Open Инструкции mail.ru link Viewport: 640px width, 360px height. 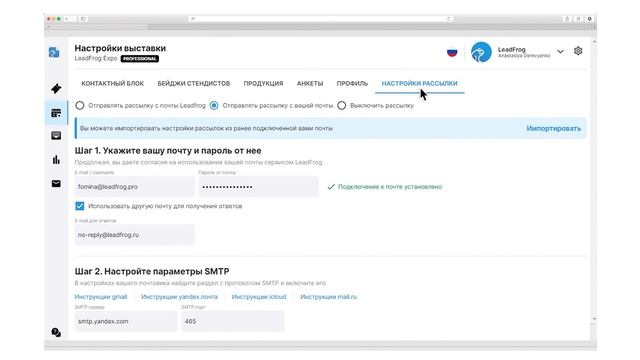(329, 297)
